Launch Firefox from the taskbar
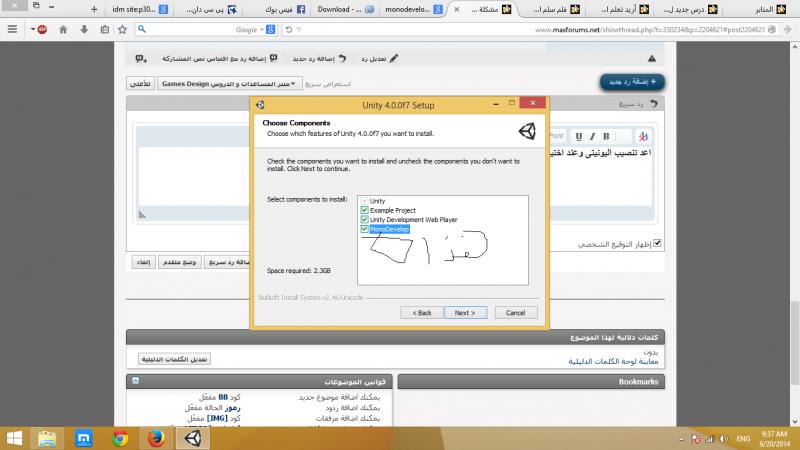Image resolution: width=800 pixels, height=450 pixels. pyautogui.click(x=156, y=438)
